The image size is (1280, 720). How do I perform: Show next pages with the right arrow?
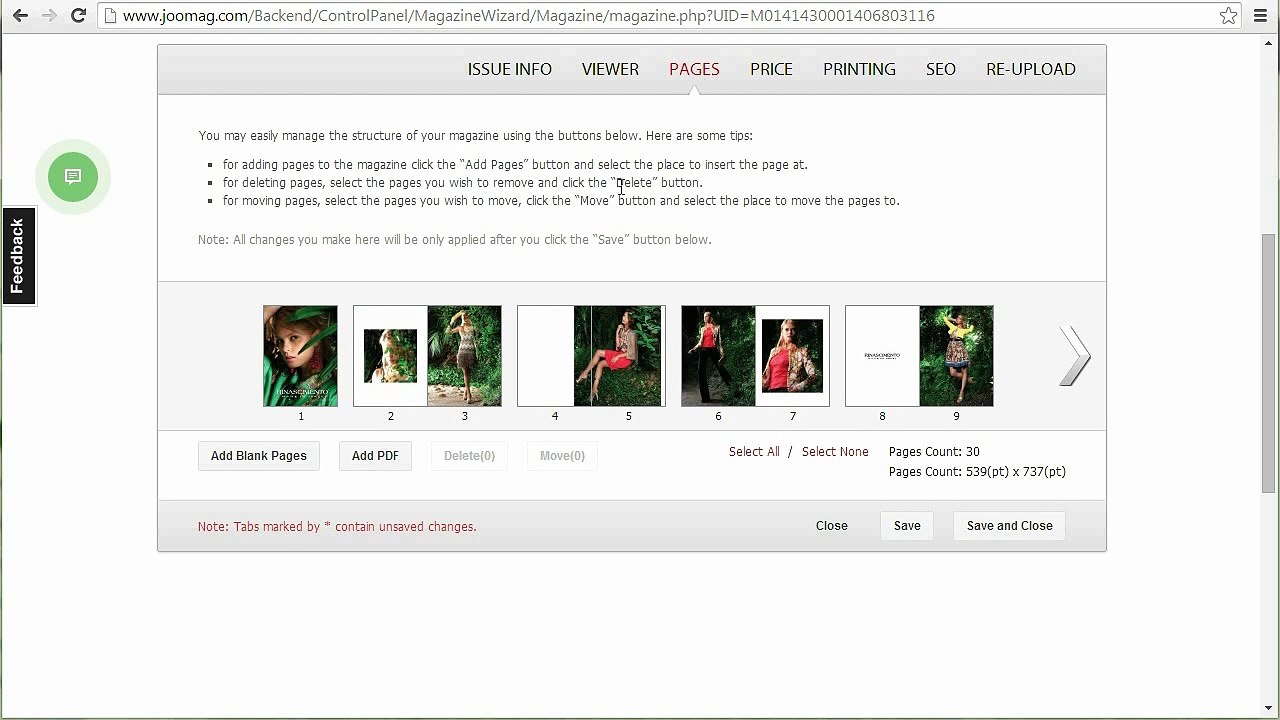1075,356
